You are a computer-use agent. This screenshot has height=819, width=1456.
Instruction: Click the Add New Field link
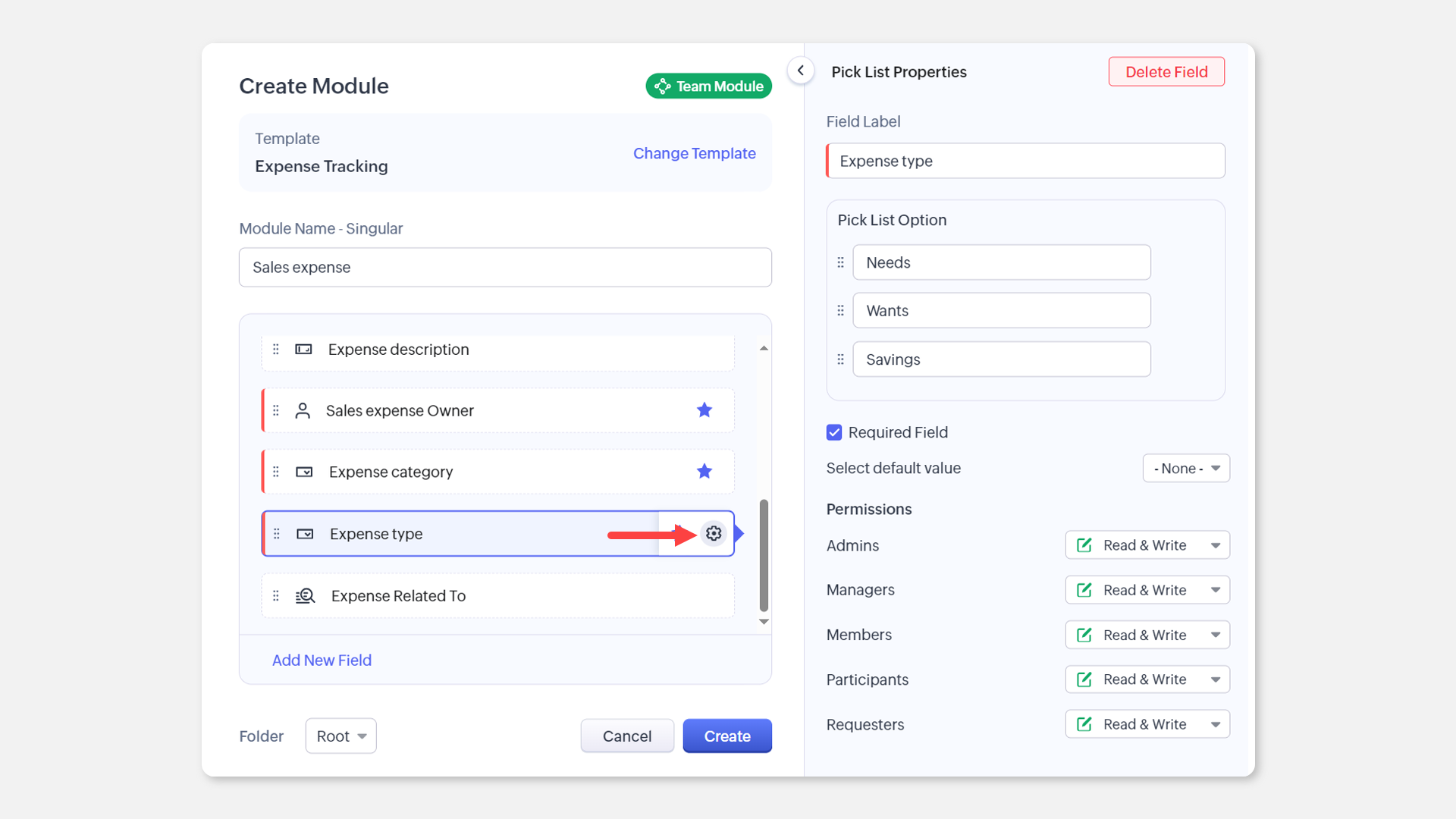pyautogui.click(x=322, y=661)
